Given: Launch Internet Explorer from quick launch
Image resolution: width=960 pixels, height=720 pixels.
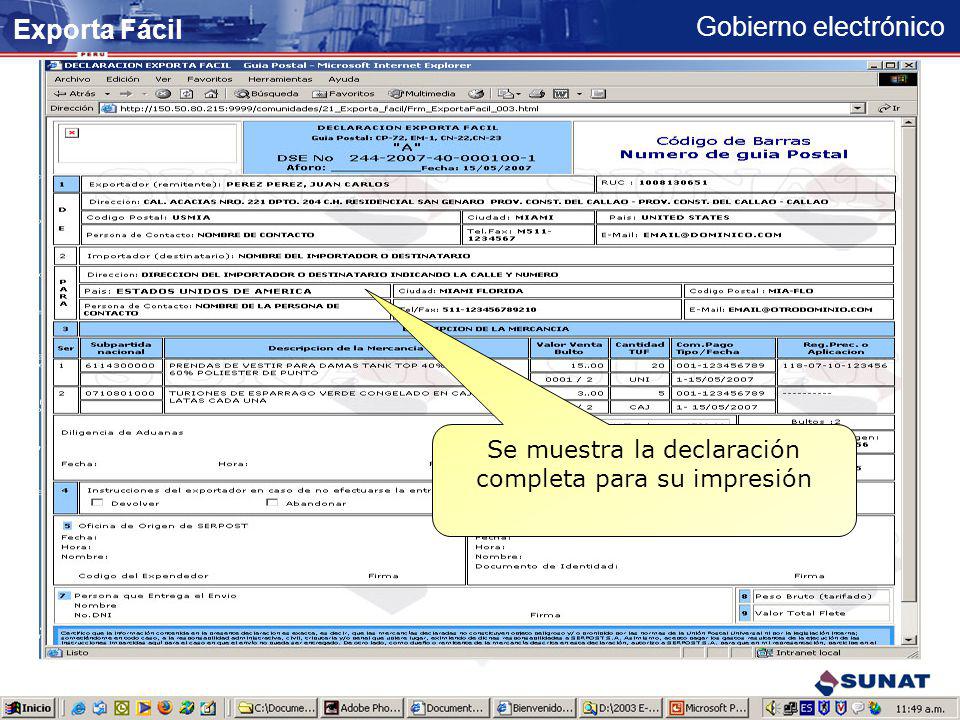Looking at the screenshot, I should [x=78, y=708].
